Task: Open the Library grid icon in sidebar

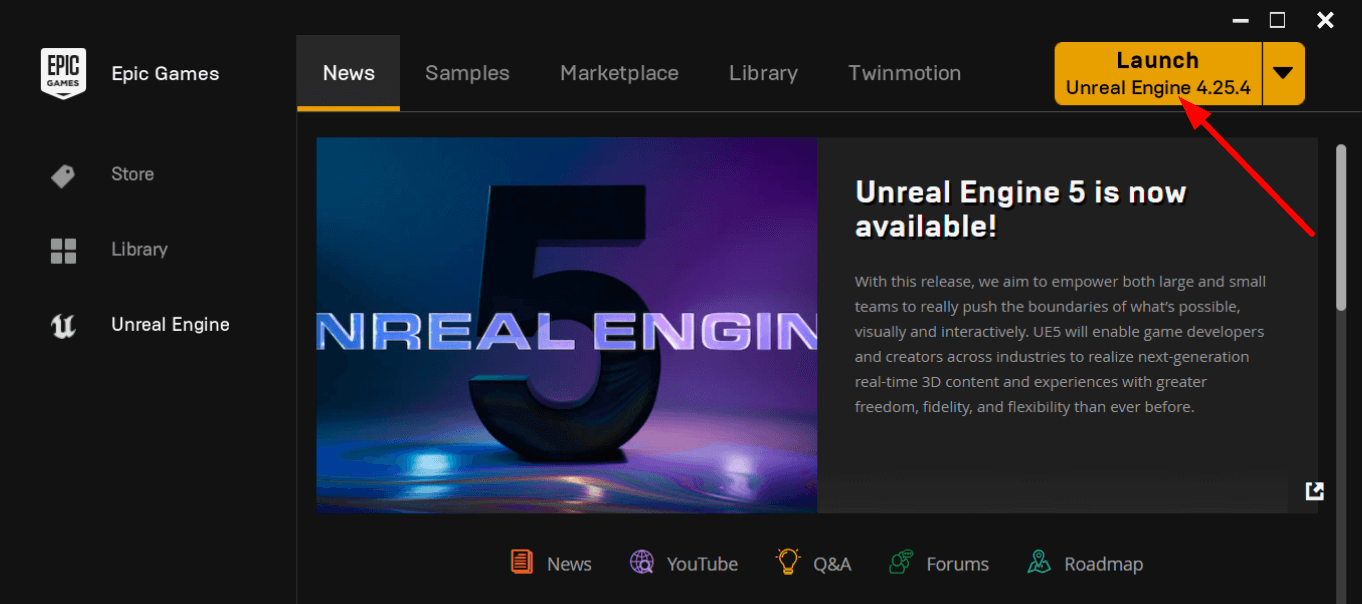Action: coord(63,250)
